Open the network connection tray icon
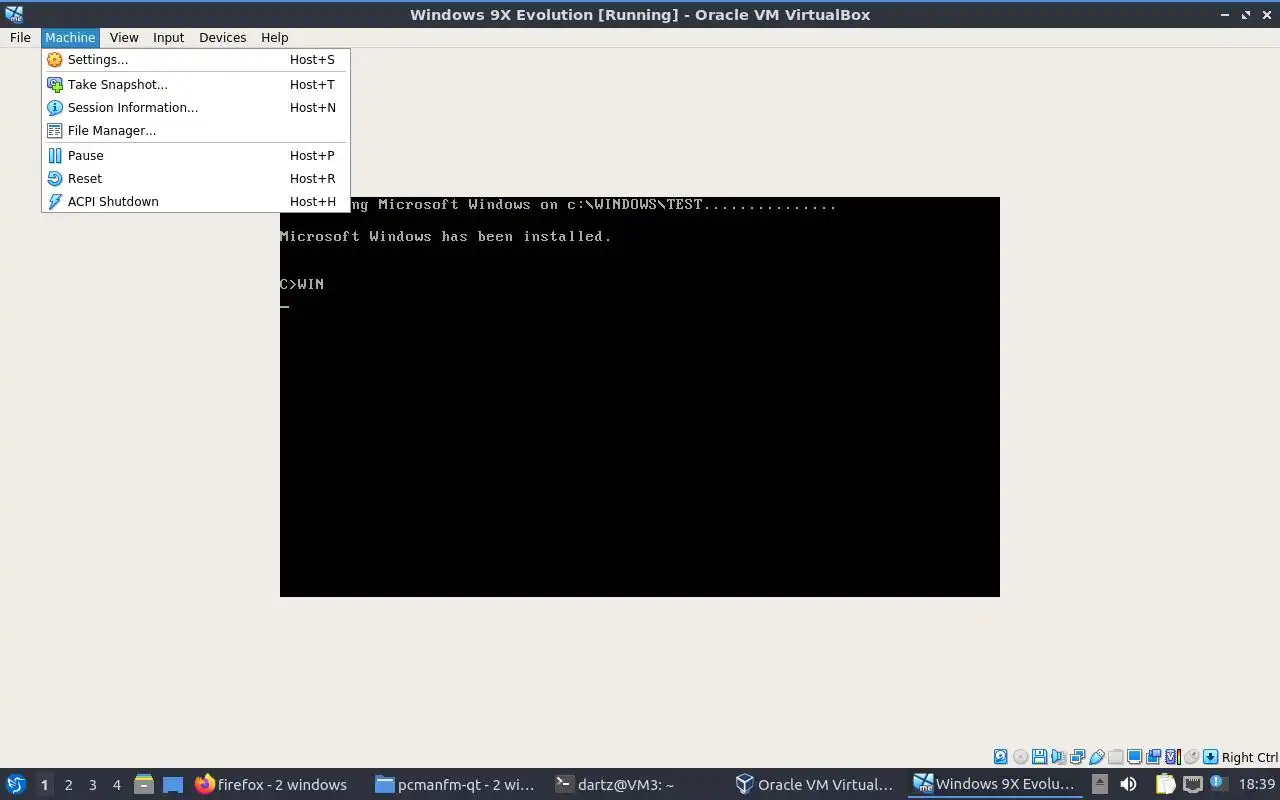This screenshot has height=800, width=1280. 1192,784
